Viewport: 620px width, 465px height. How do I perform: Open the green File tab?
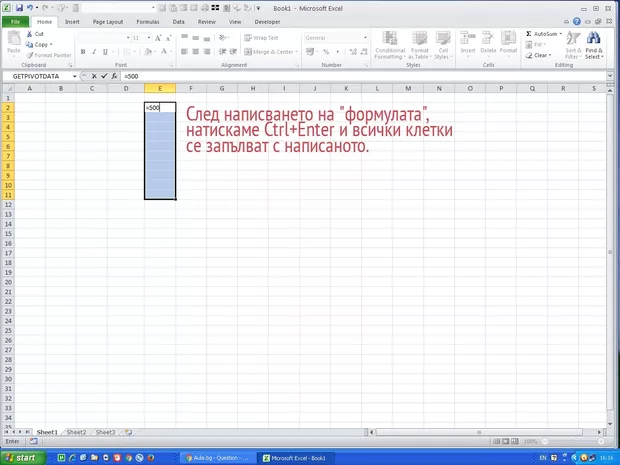coord(15,21)
